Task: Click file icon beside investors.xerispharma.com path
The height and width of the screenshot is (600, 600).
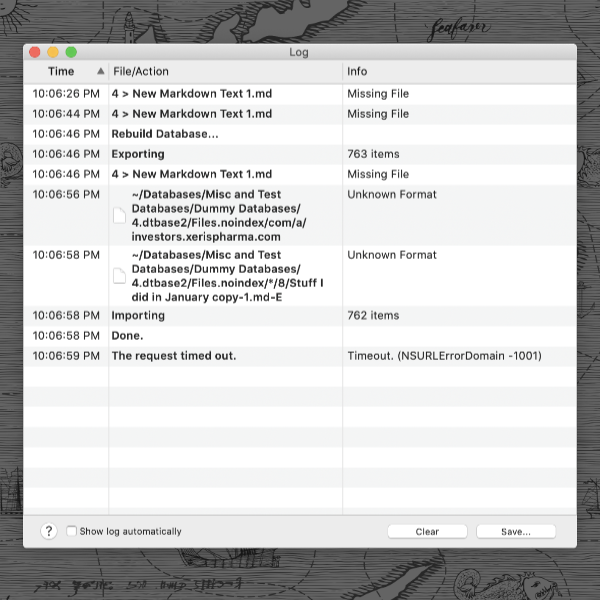Action: [x=119, y=215]
